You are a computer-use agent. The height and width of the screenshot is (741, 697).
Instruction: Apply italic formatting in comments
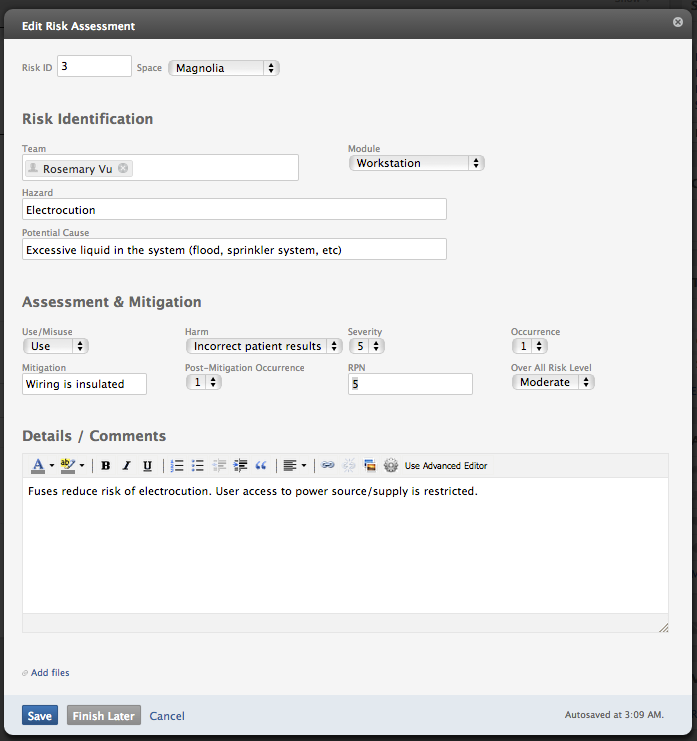(x=126, y=466)
